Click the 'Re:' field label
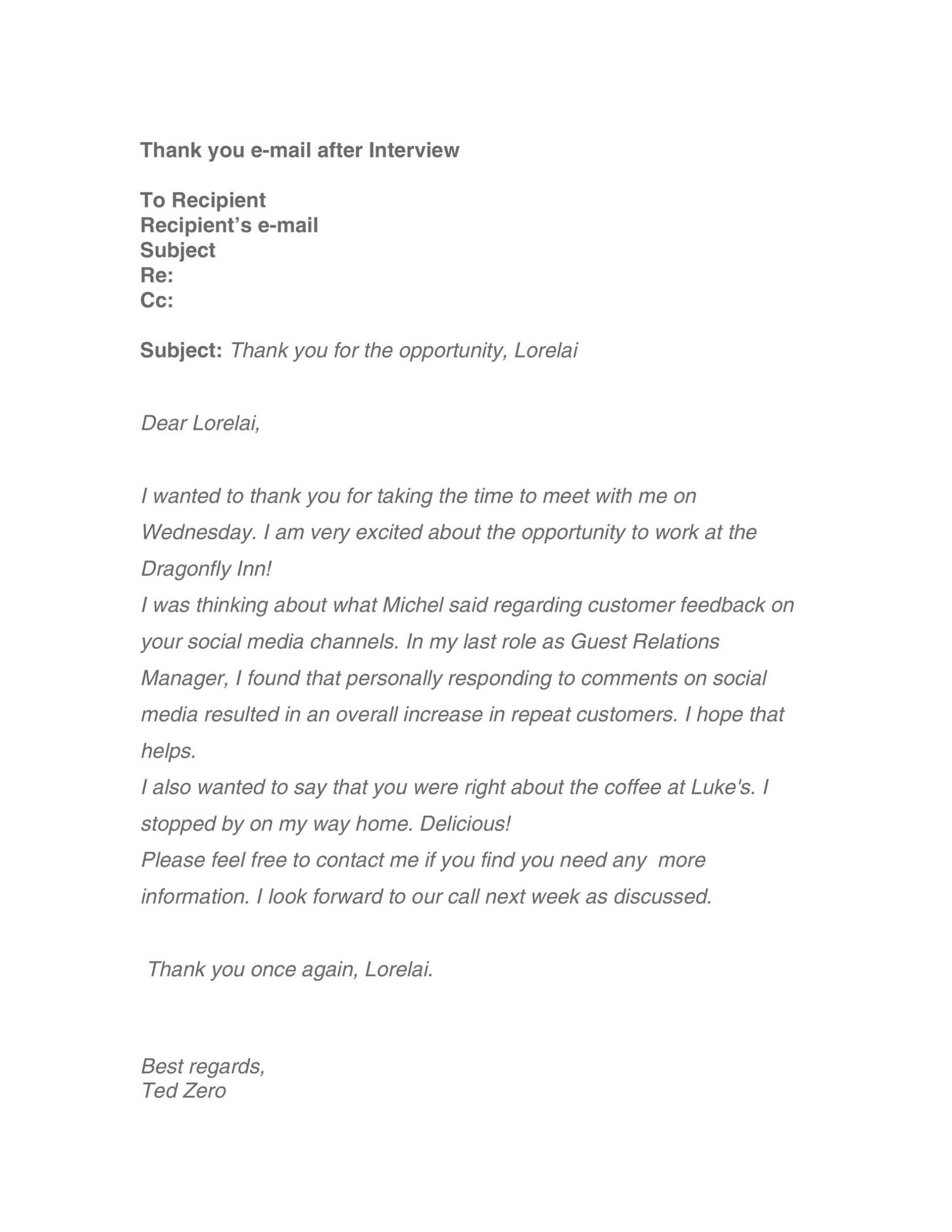This screenshot has width=952, height=1232. (156, 275)
